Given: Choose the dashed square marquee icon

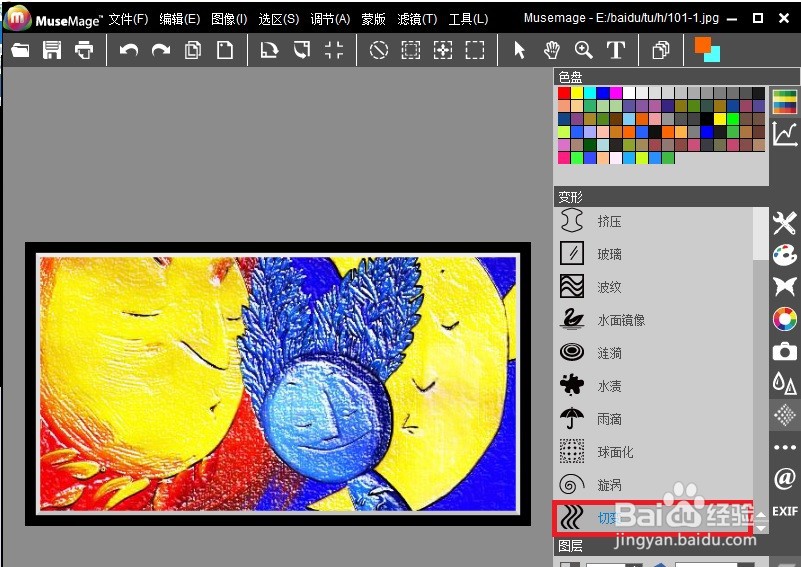Looking at the screenshot, I should [x=475, y=50].
